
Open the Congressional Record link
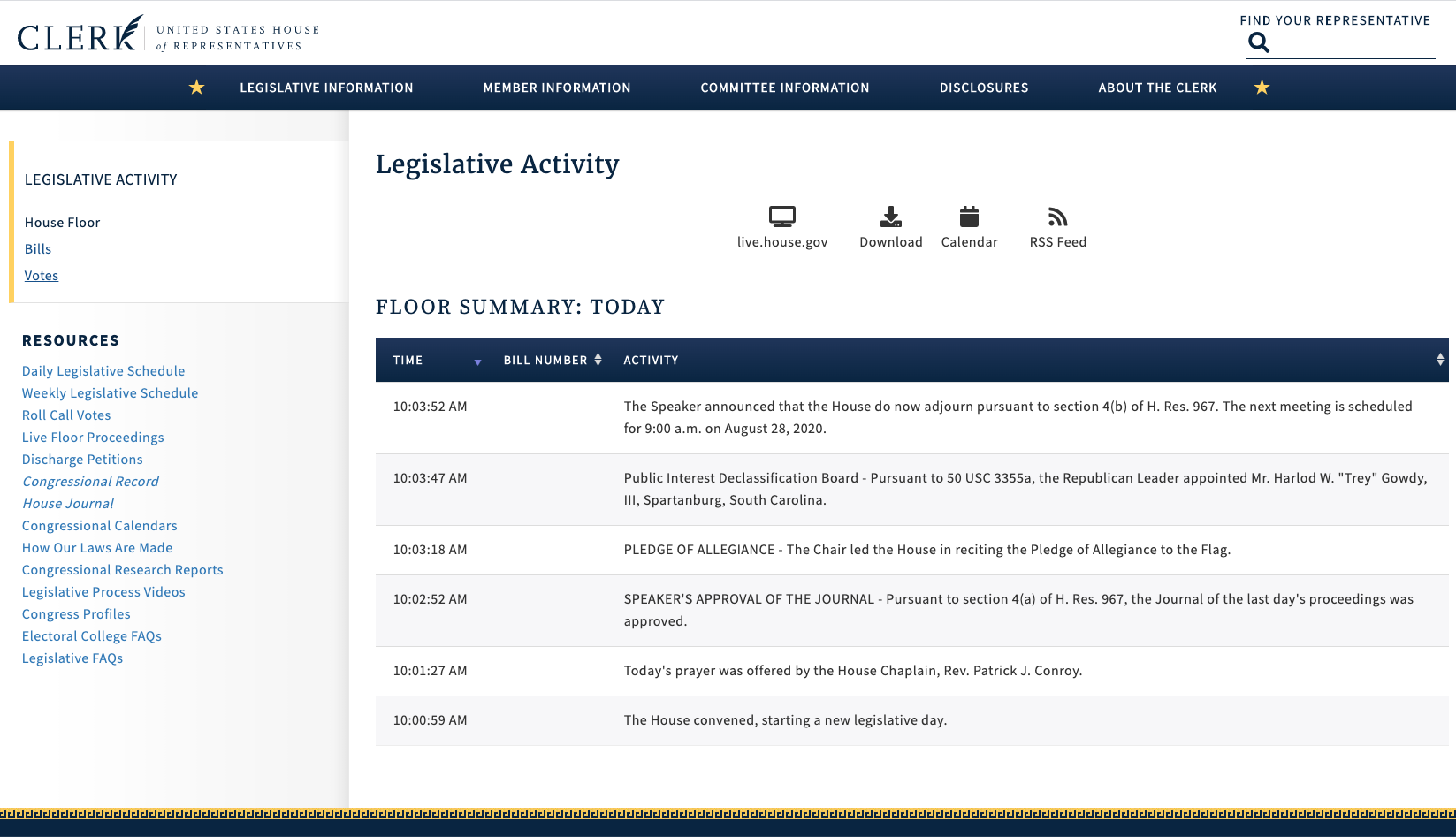[90, 482]
